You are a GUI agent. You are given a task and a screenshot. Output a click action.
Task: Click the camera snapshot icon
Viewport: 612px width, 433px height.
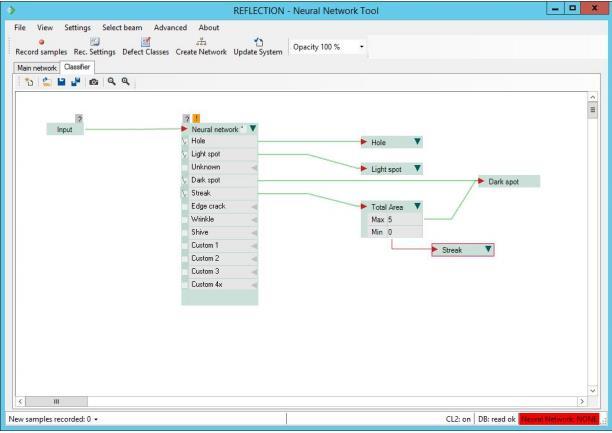[94, 82]
